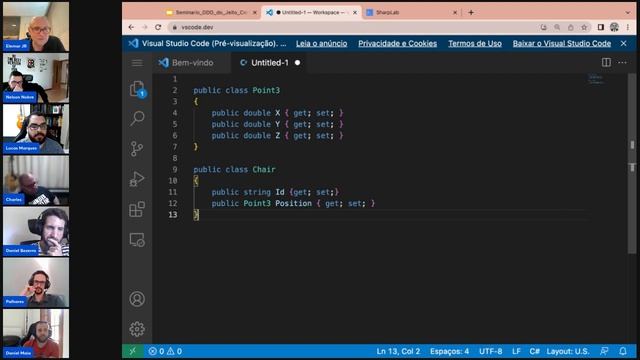Click the 'Baixar o Visual Studio Code' link
640x360 pixels.
tap(562, 43)
